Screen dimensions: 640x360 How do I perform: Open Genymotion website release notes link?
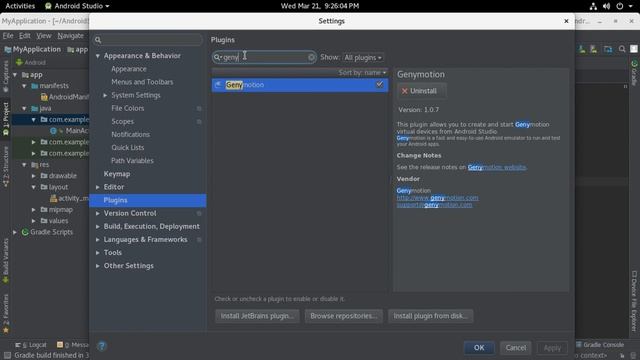pyautogui.click(x=497, y=167)
